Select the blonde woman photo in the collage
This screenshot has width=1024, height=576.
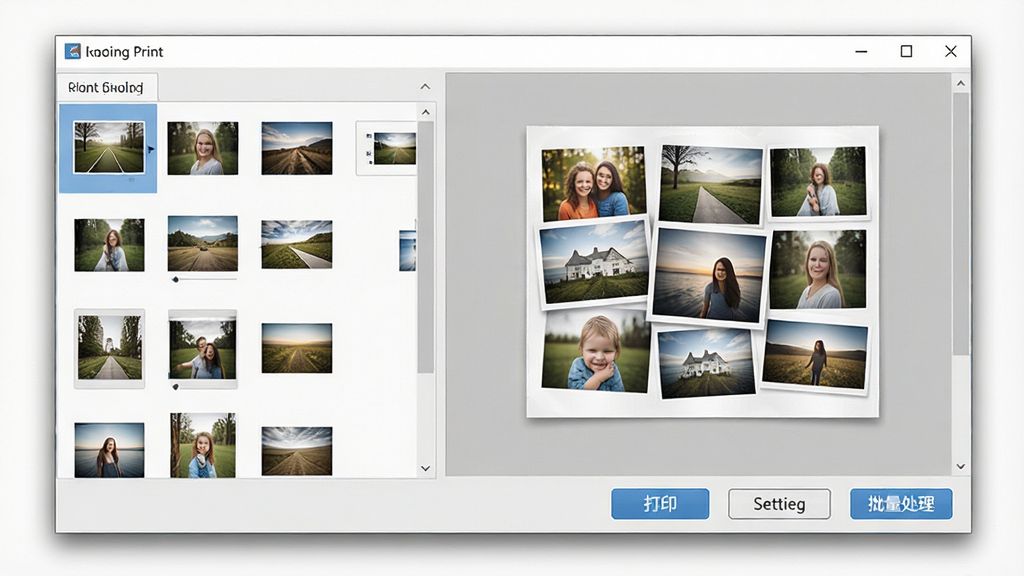pyautogui.click(x=818, y=268)
